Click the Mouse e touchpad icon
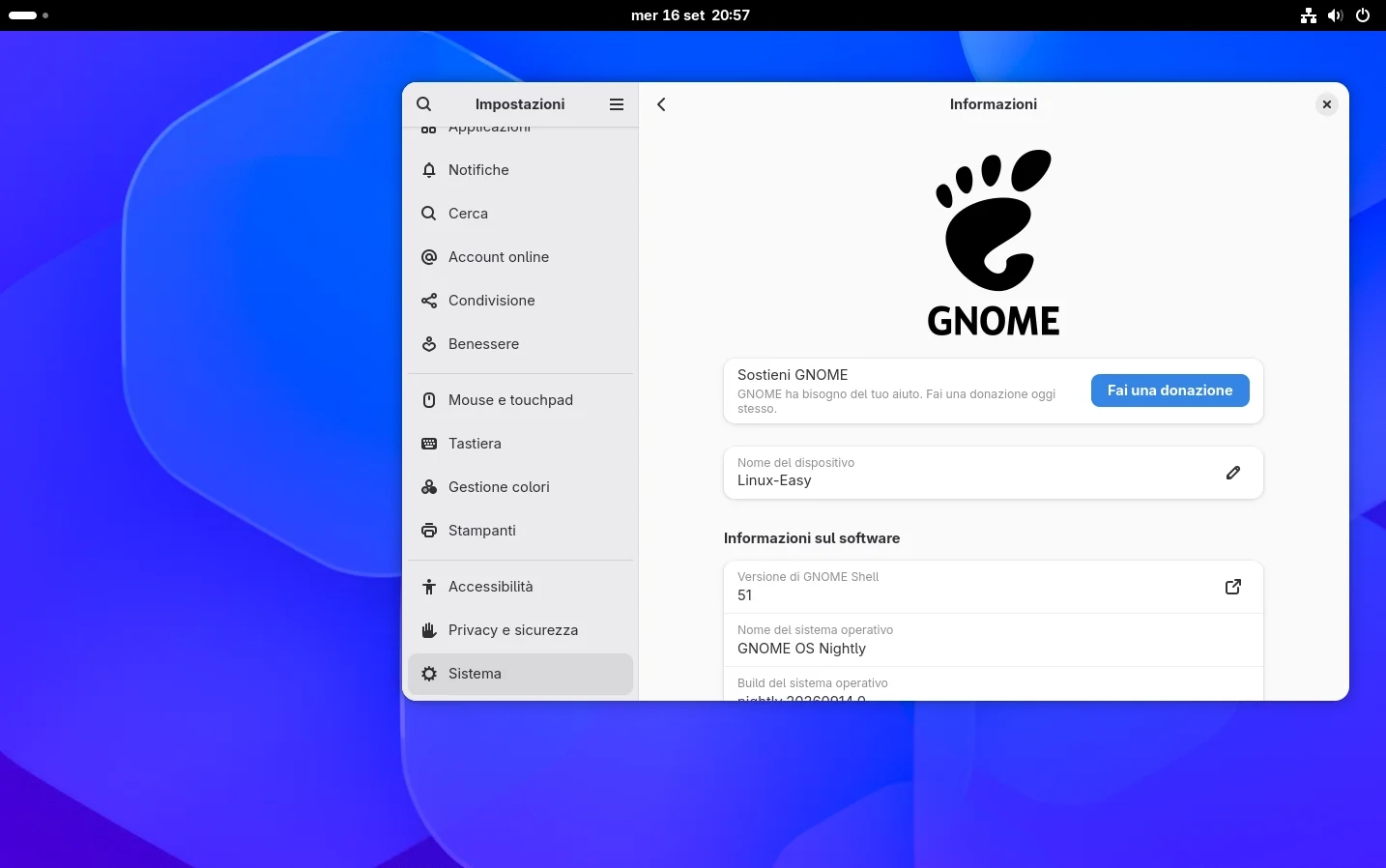This screenshot has width=1386, height=868. coord(429,400)
